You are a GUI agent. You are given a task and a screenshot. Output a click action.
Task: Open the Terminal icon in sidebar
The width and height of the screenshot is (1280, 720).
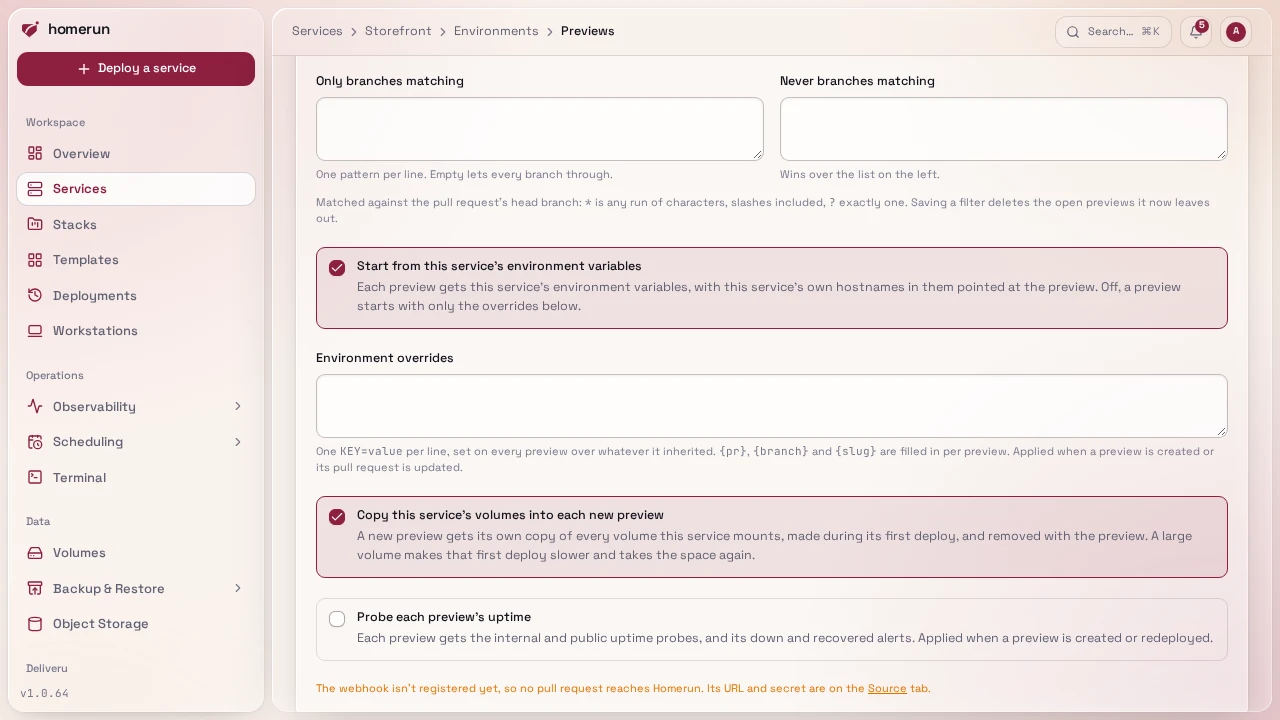coord(35,477)
